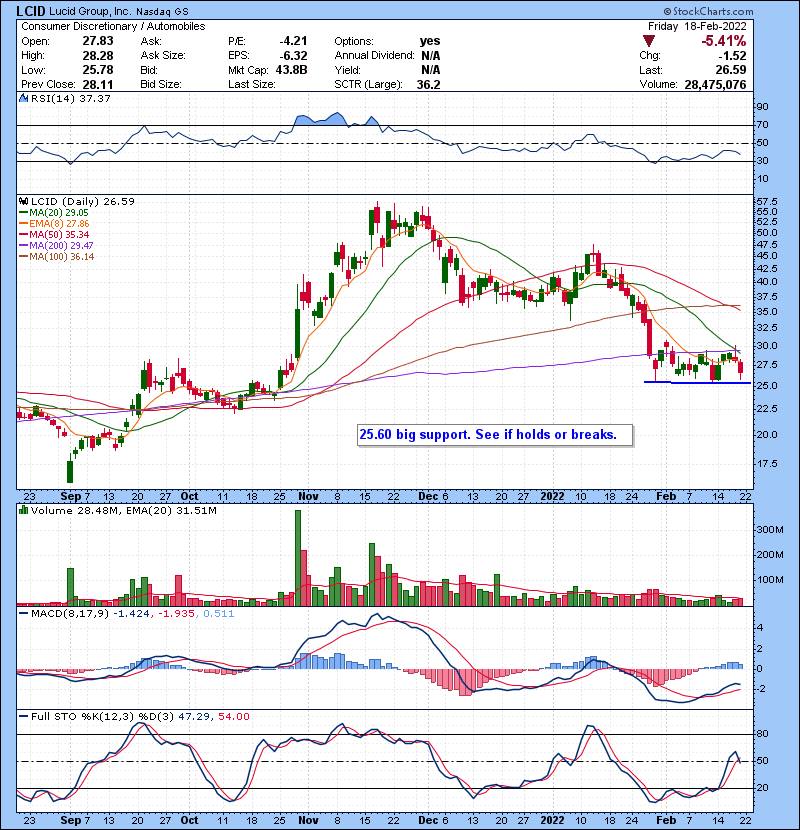Click the blue horizontal support line near 25.60
800x830 pixels.
697,382
